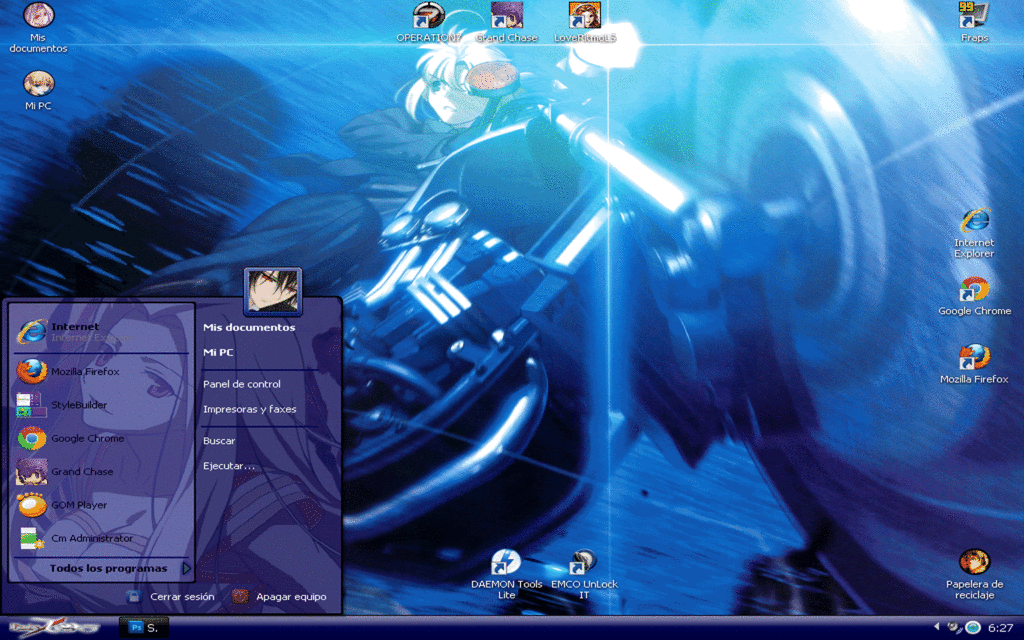
Task: Open Internet Explorer desktop shortcut
Action: point(974,221)
